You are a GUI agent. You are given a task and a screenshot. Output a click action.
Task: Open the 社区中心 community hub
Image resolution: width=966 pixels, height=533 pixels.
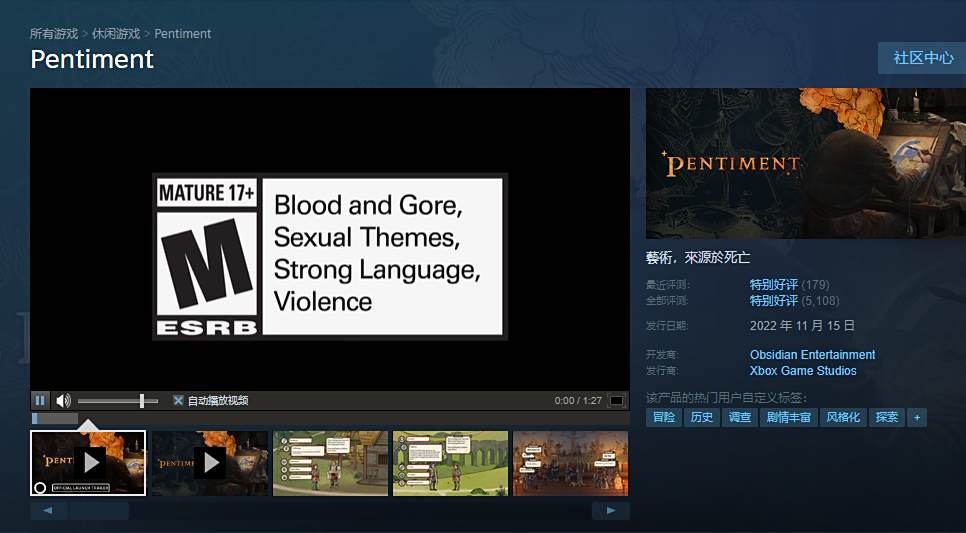pyautogui.click(x=923, y=58)
